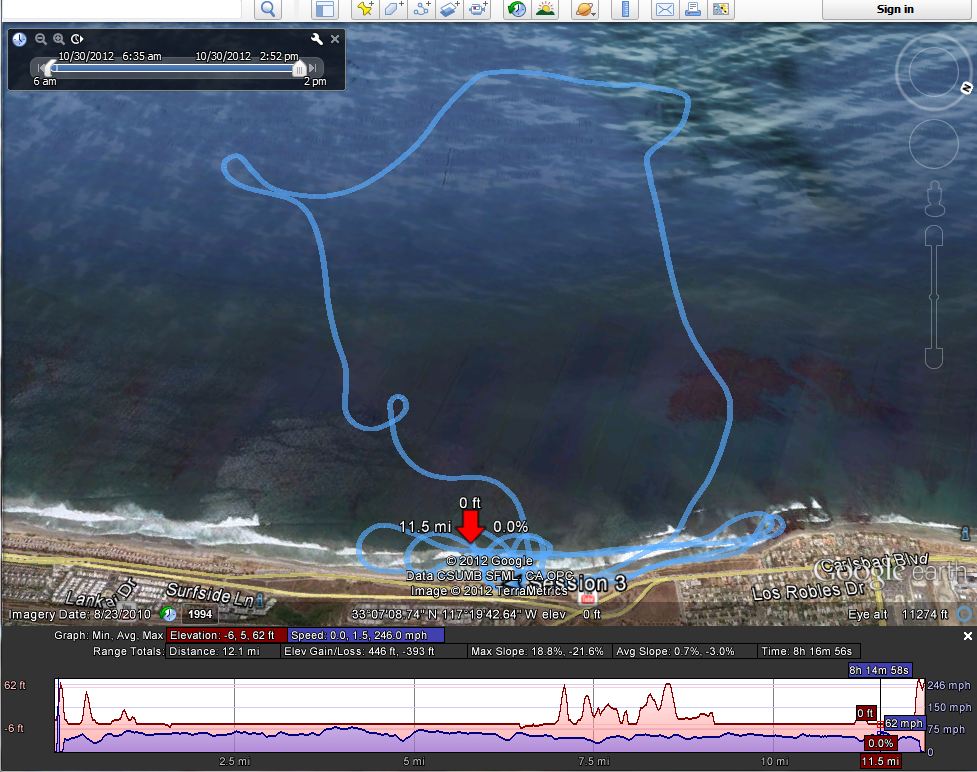Click the 62 mph speed cursor tag

[903, 723]
